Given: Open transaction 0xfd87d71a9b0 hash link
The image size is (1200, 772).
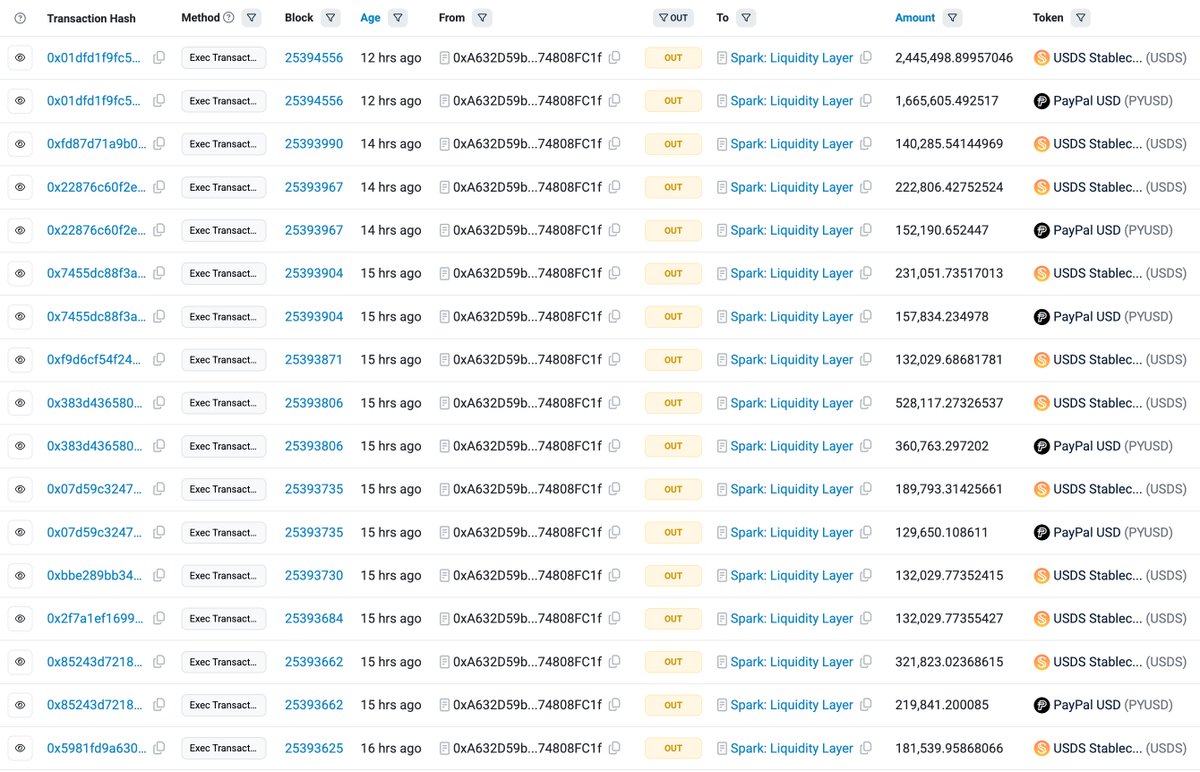Looking at the screenshot, I should tap(96, 144).
